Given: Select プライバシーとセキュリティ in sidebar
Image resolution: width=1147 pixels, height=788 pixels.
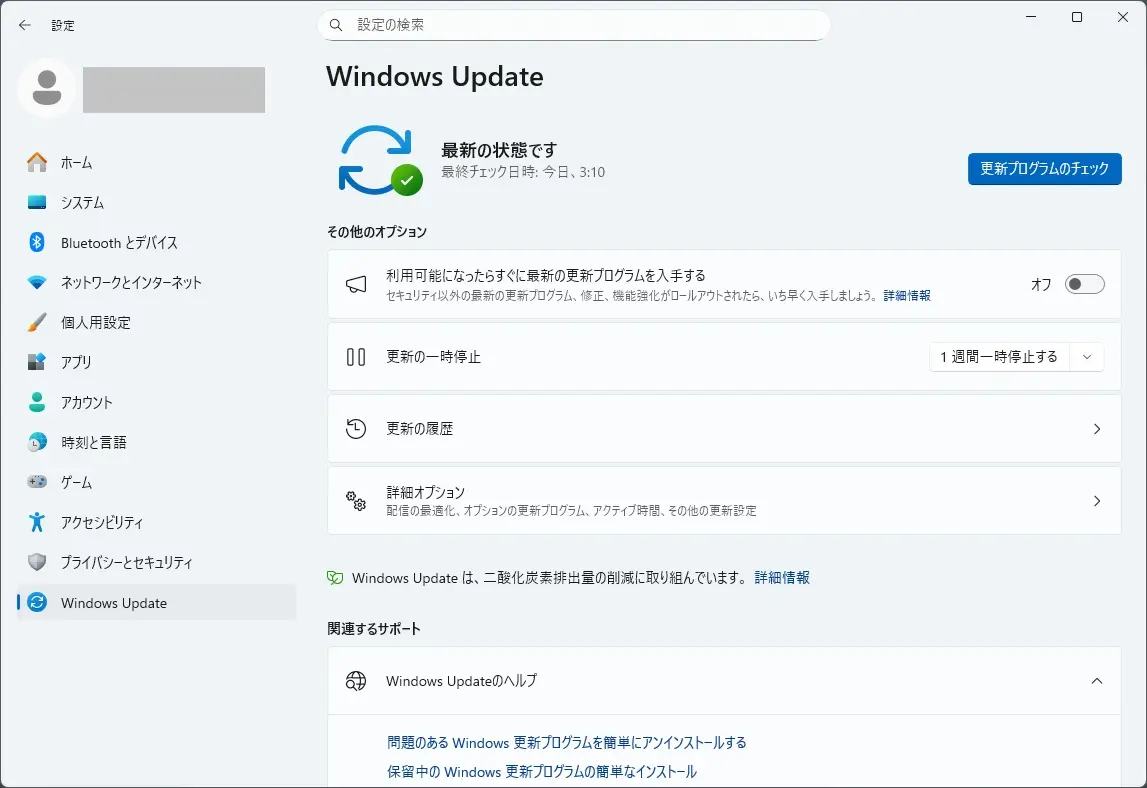Looking at the screenshot, I should (x=157, y=562).
